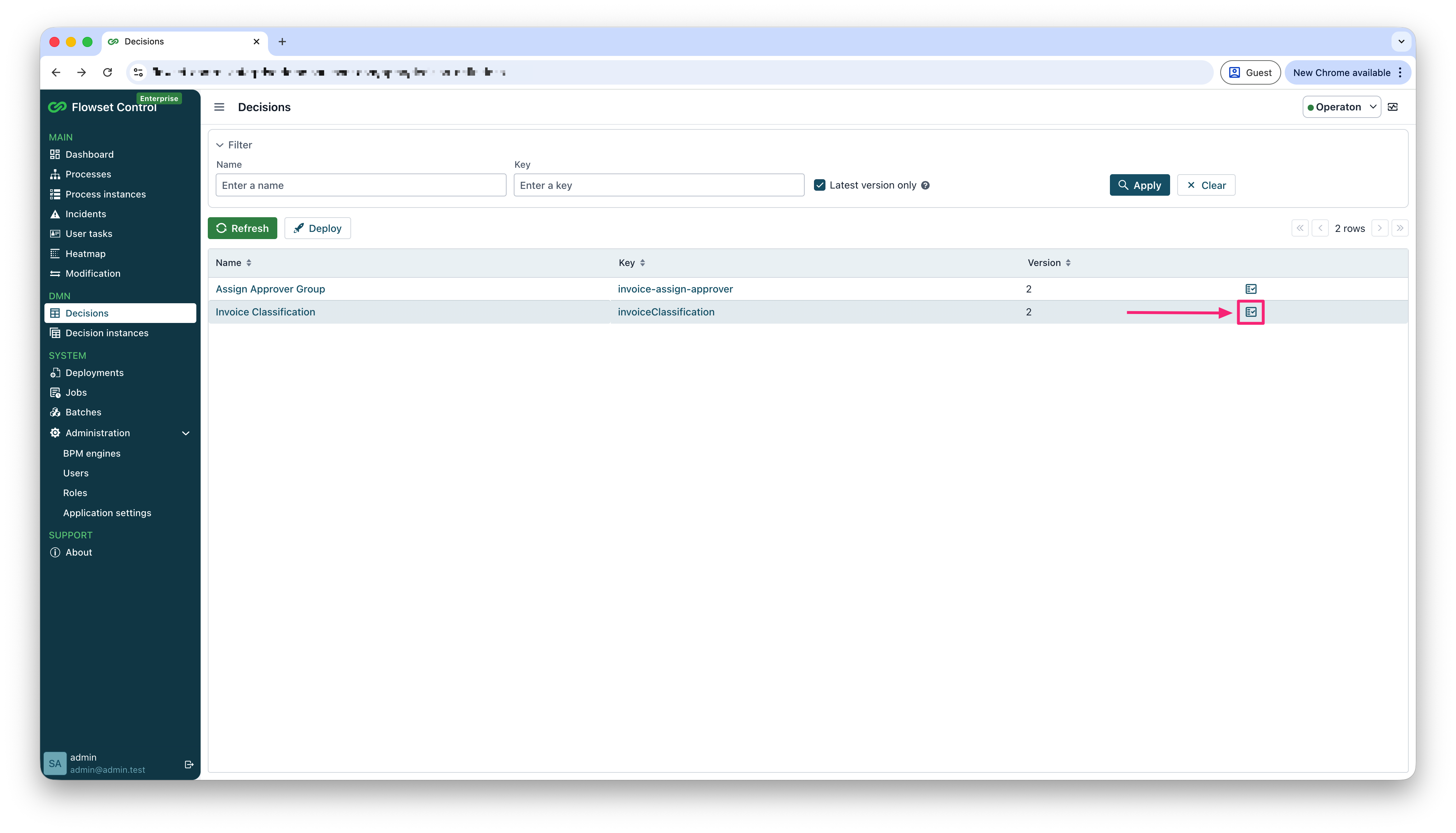Click the Apply filter button
The width and height of the screenshot is (1456, 833).
[x=1139, y=185]
